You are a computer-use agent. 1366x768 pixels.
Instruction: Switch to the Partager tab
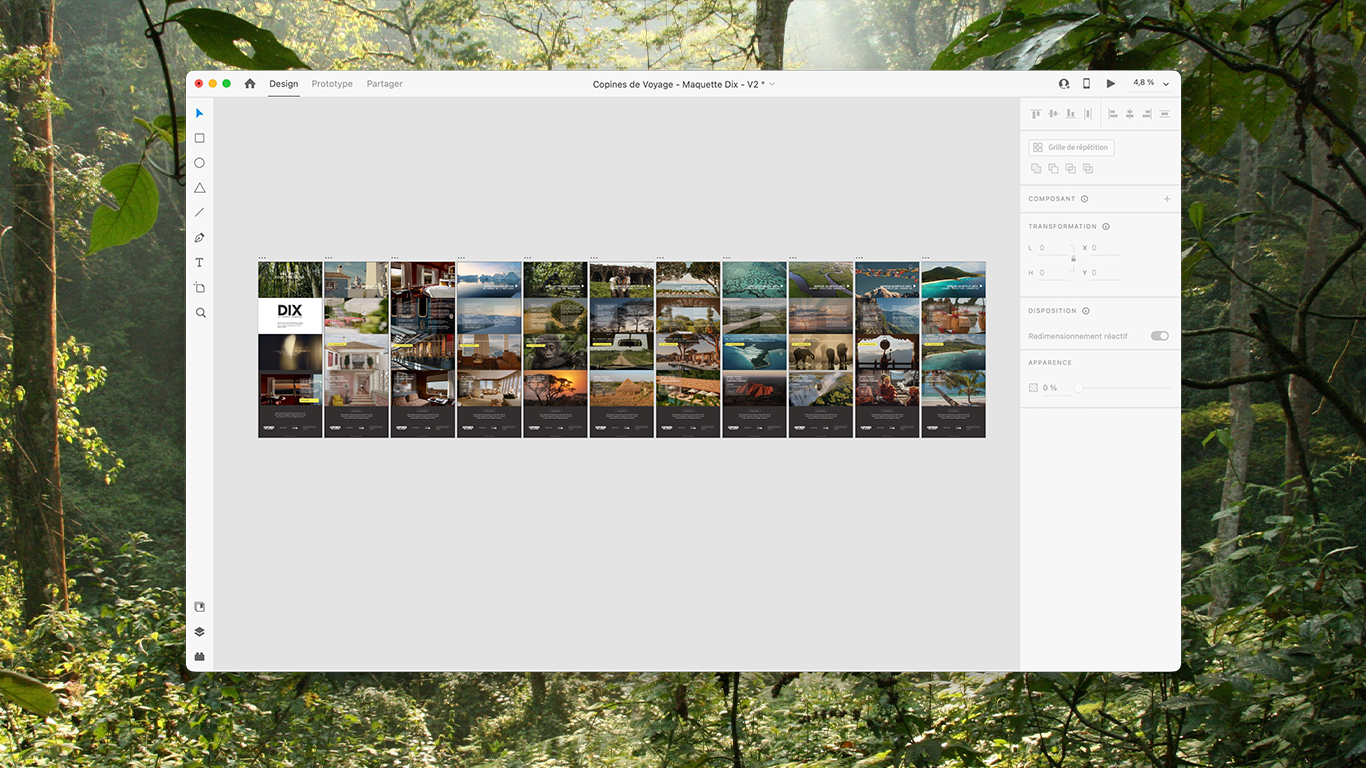coord(385,84)
